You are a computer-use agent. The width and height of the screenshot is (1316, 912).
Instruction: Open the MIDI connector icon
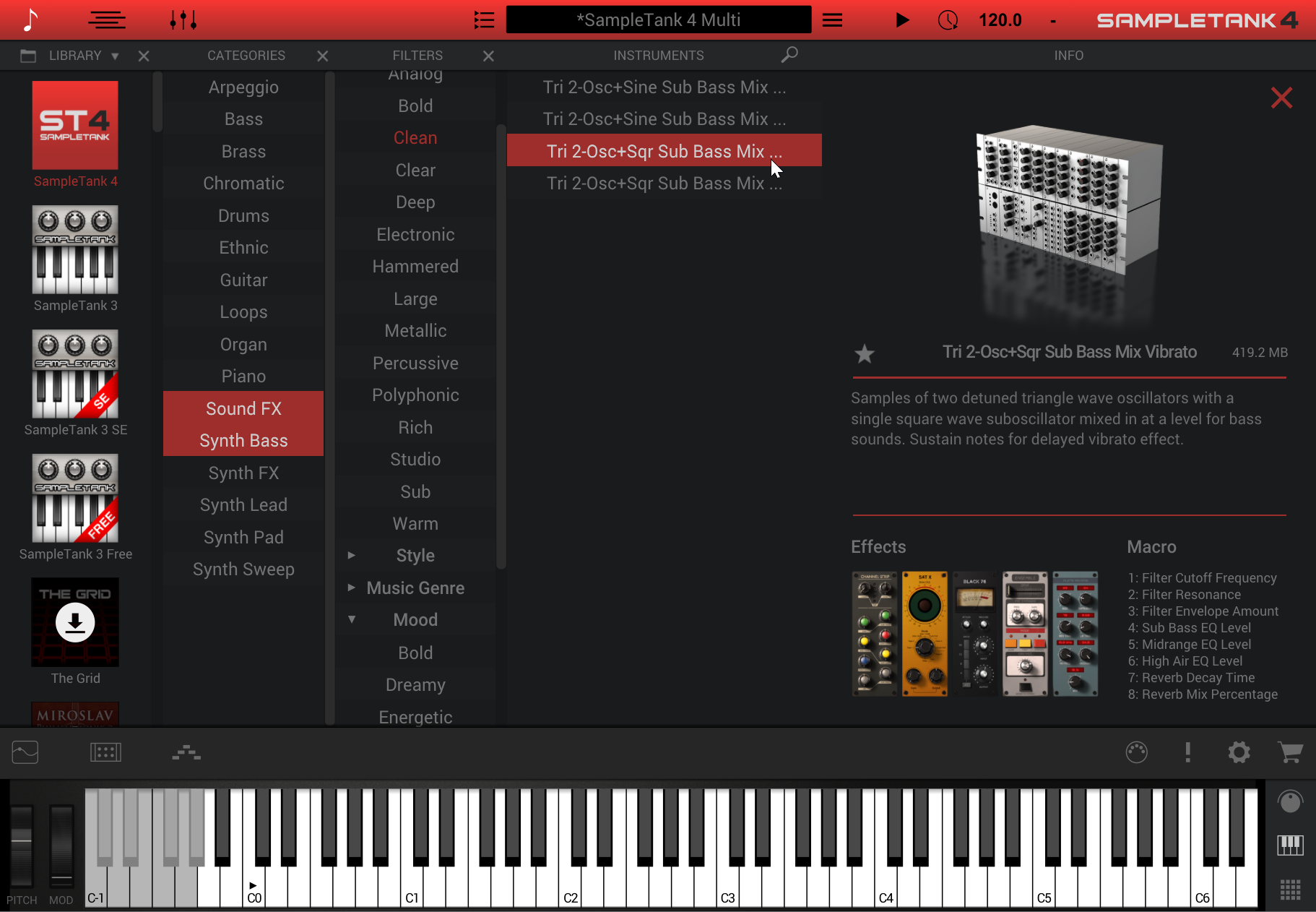(x=1137, y=752)
